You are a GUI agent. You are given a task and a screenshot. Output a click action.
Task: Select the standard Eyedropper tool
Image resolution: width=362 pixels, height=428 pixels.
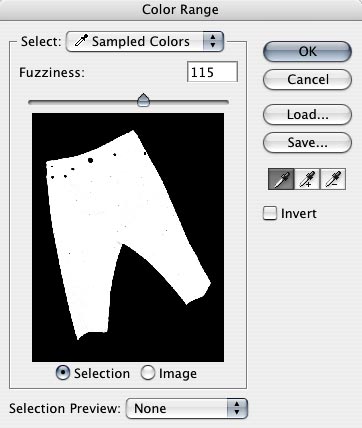[281, 179]
